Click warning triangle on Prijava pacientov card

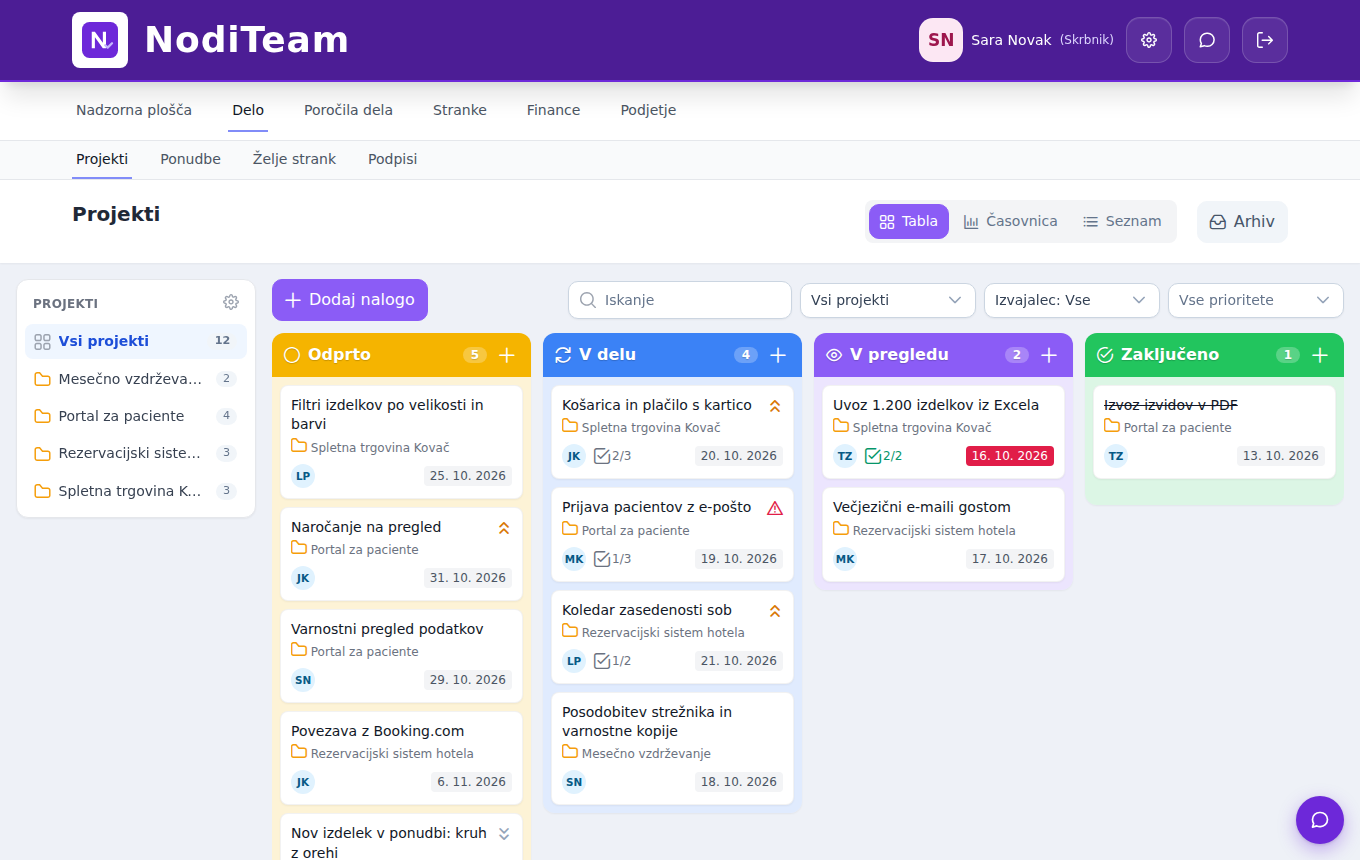tap(775, 508)
